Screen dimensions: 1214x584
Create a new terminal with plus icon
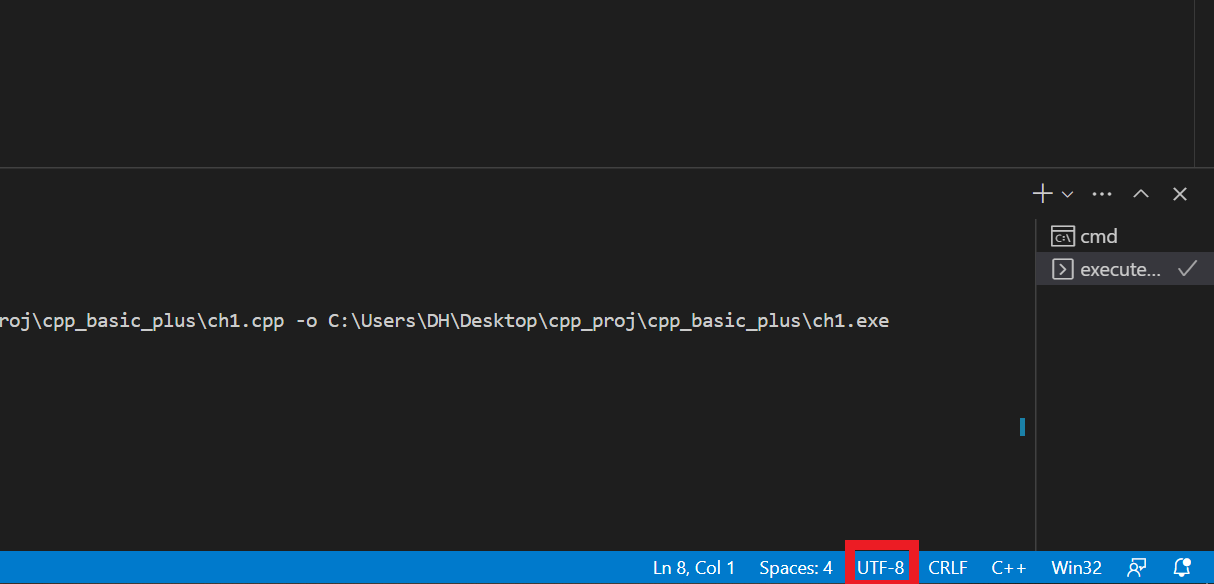pyautogui.click(x=1043, y=194)
